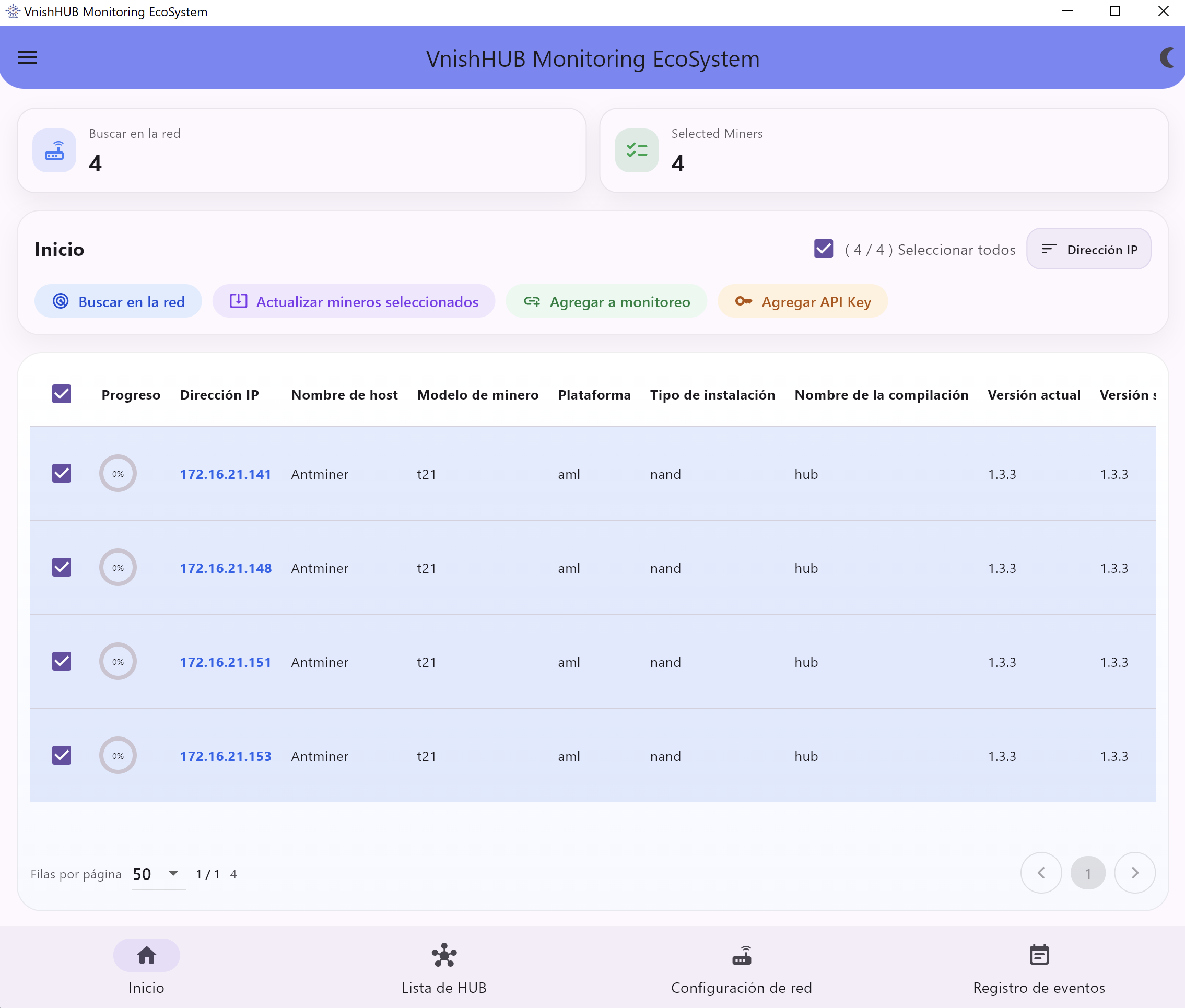Click the Buscar en la red summary card
The width and height of the screenshot is (1185, 1008).
302,150
